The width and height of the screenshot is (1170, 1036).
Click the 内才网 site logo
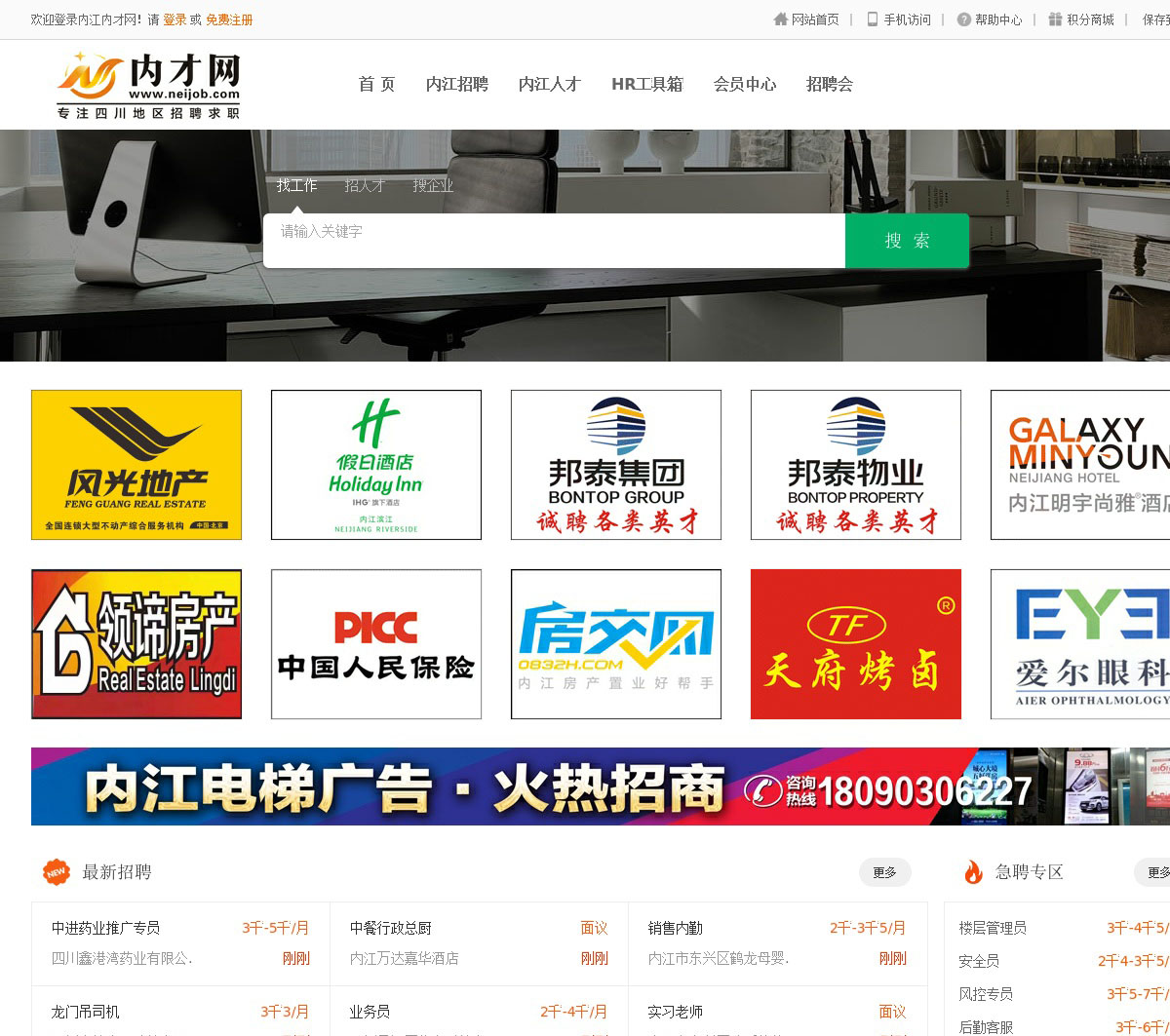click(x=148, y=86)
